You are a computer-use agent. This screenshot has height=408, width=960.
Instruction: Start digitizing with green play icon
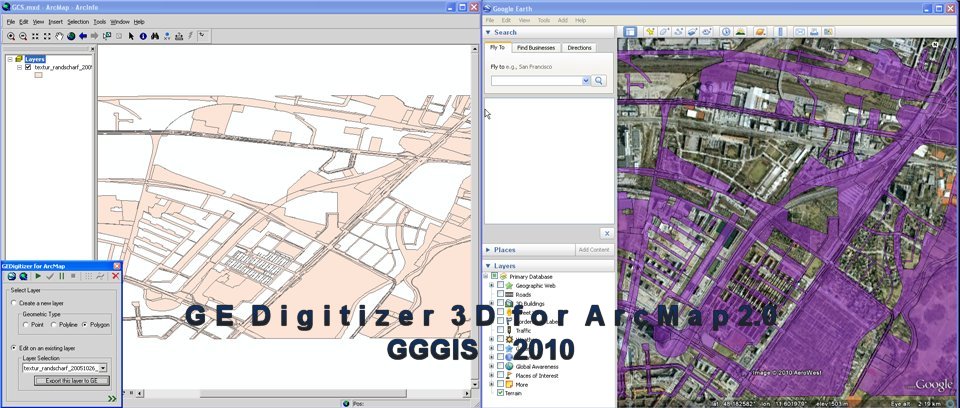click(38, 276)
